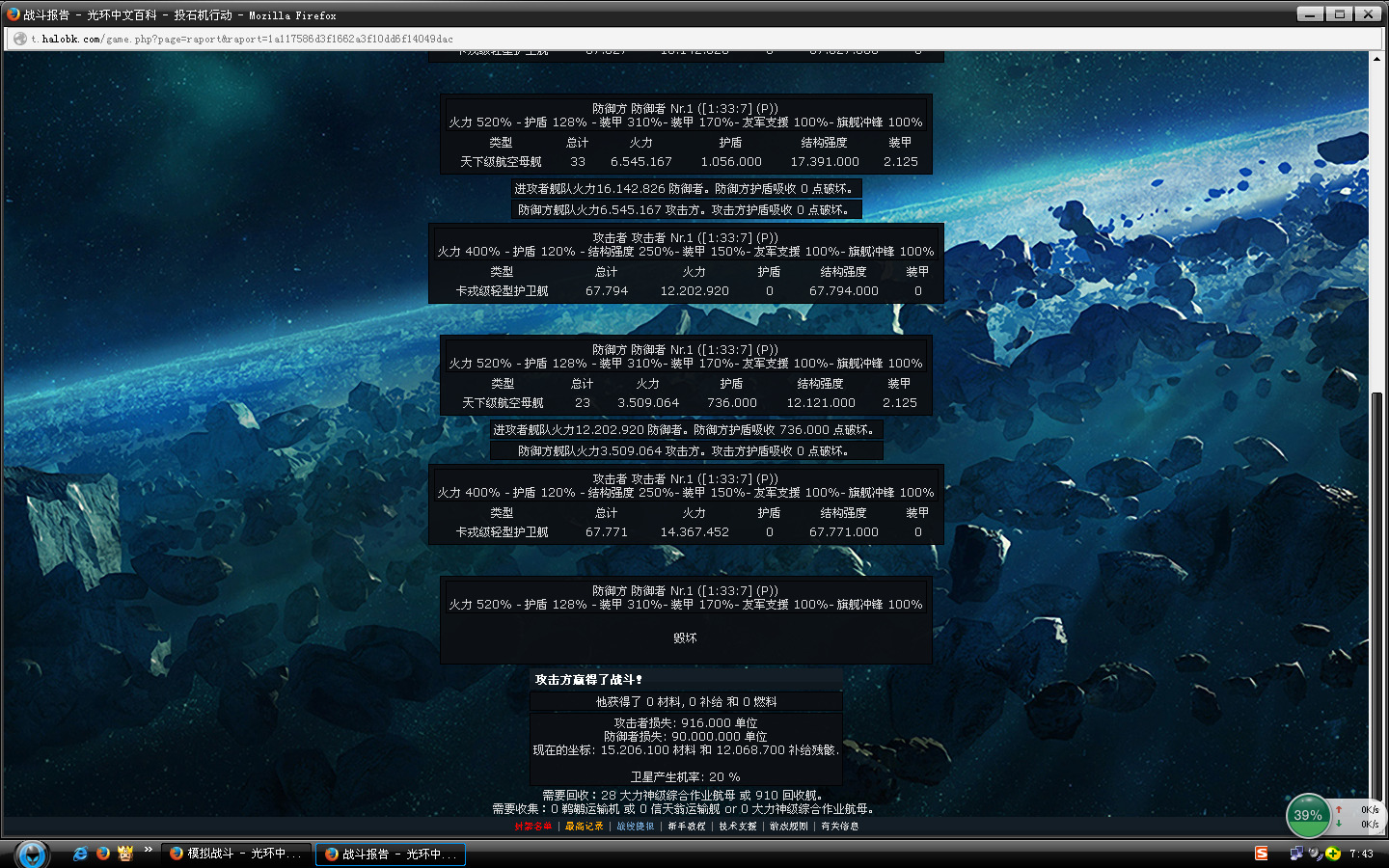This screenshot has height=868, width=1389.
Task: Click the red upload speed arrow
Action: tap(1339, 809)
